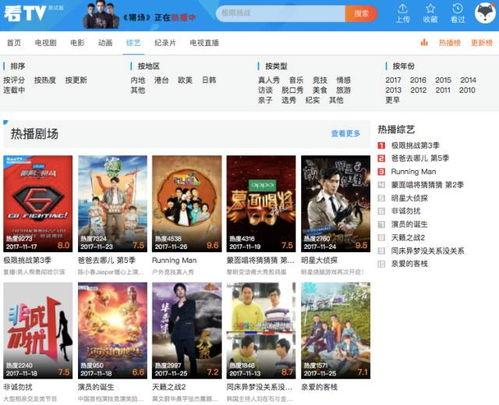
Task: Sort by 按热度
Action: [45, 80]
